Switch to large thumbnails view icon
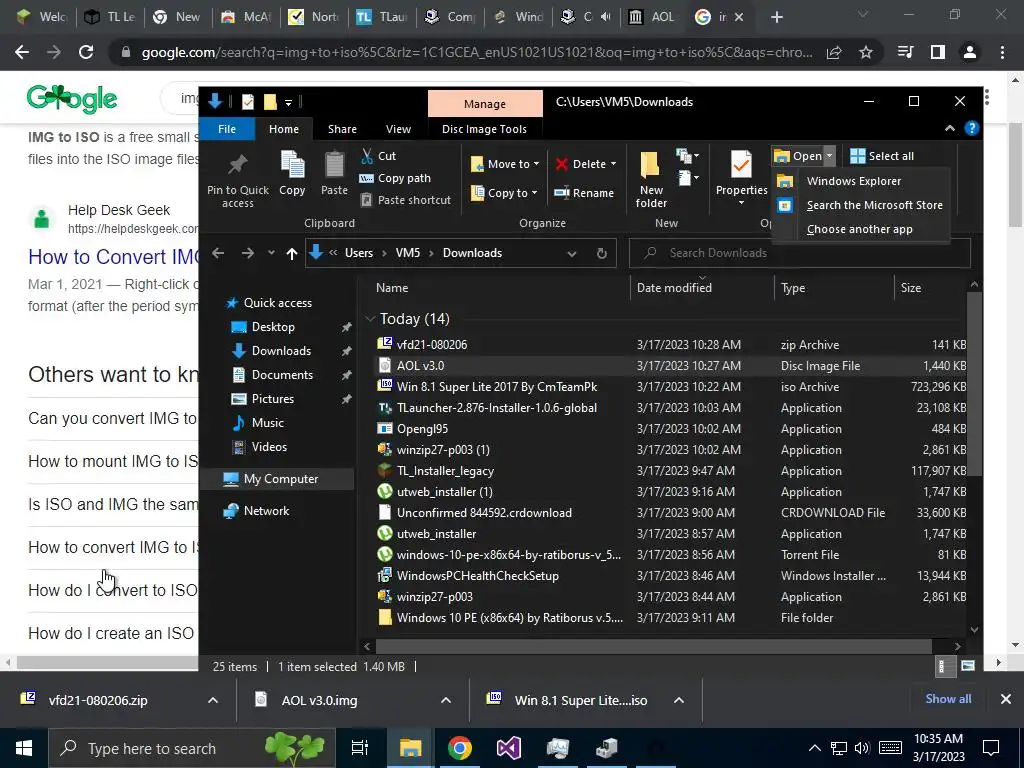 pyautogui.click(x=968, y=666)
